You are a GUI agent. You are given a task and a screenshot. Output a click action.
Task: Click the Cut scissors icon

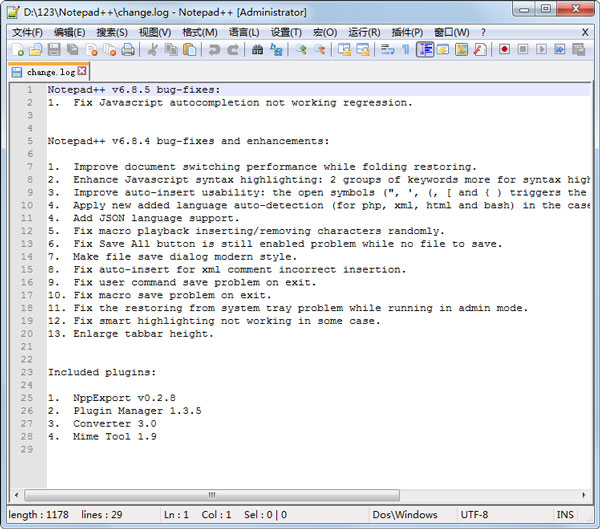coord(152,50)
